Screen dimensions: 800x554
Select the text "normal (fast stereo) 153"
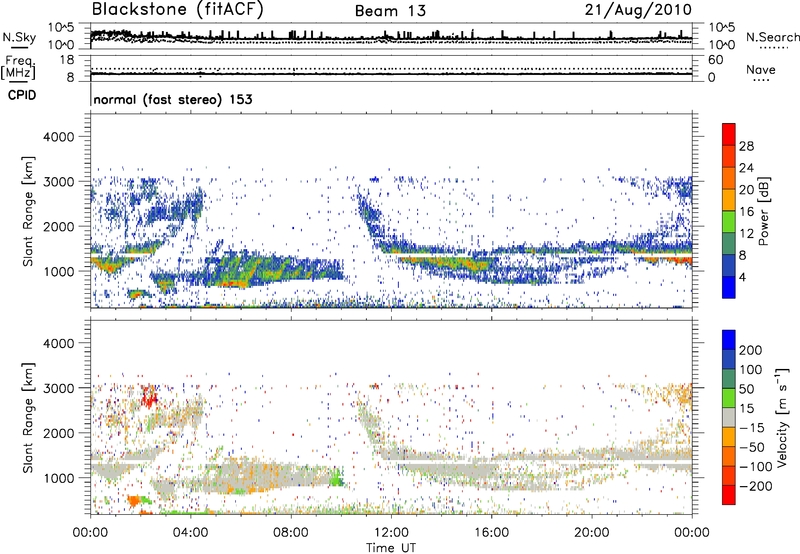coord(173,99)
